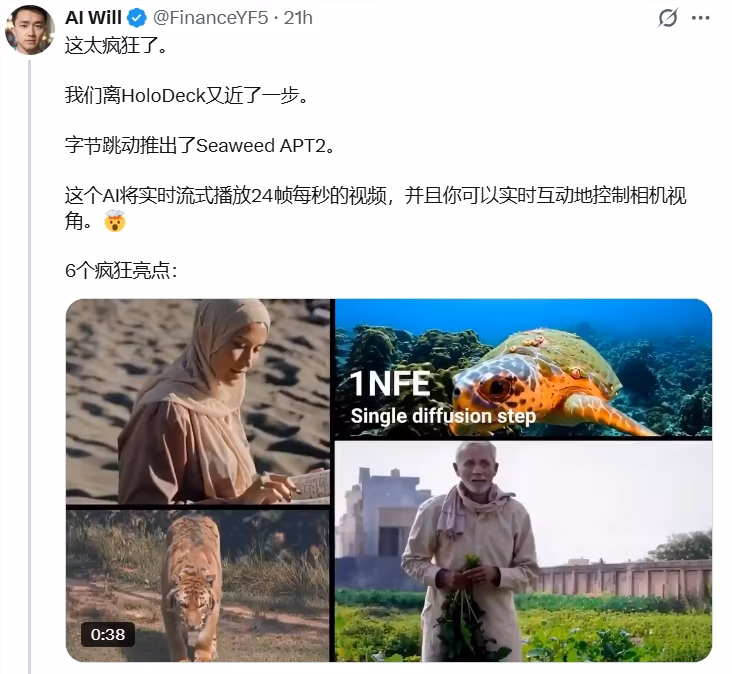
Task: Click the 21h timestamp
Action: [x=298, y=18]
